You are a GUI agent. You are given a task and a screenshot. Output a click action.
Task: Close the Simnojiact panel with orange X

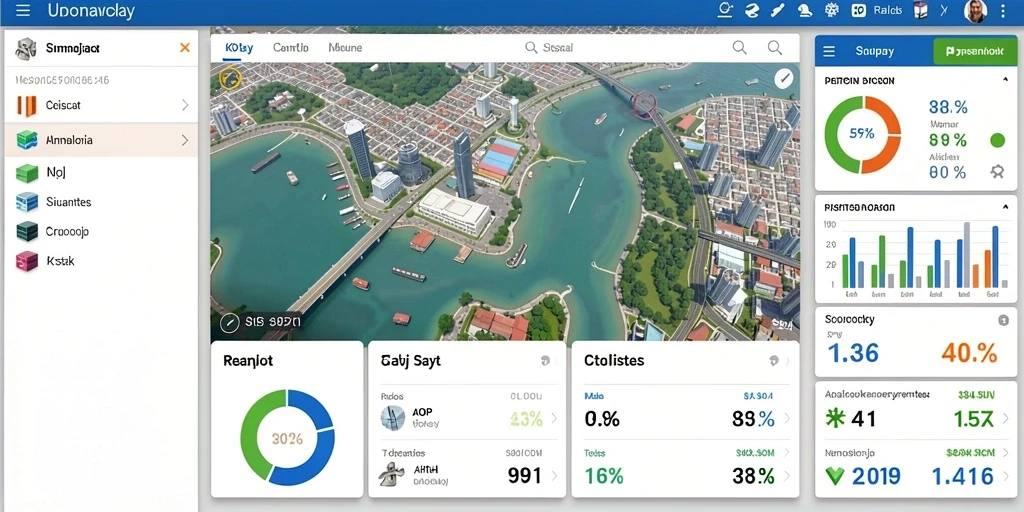[x=185, y=48]
